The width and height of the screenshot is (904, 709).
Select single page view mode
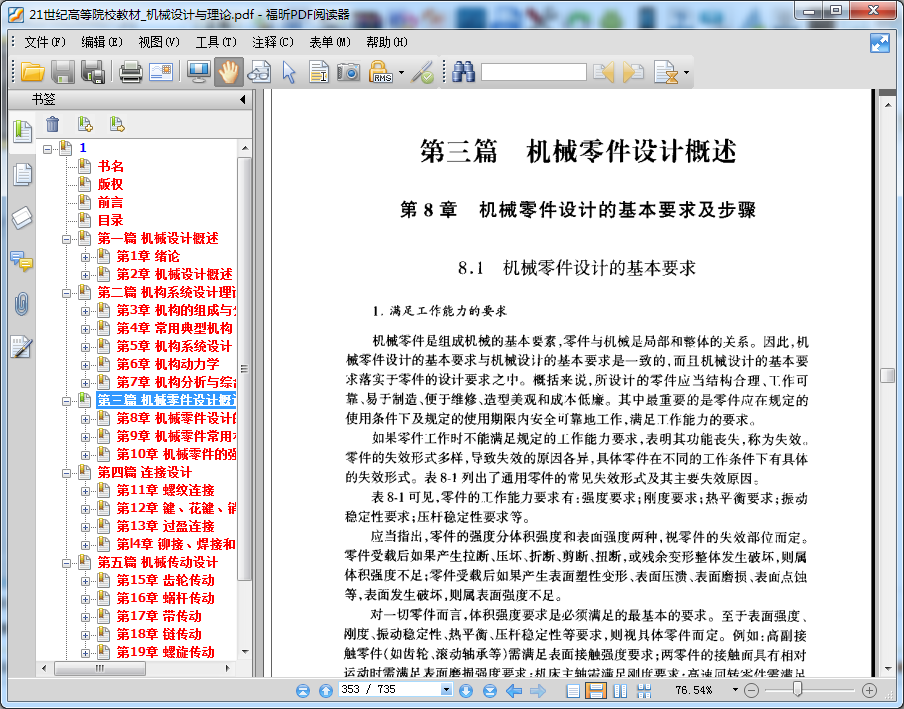click(x=573, y=691)
